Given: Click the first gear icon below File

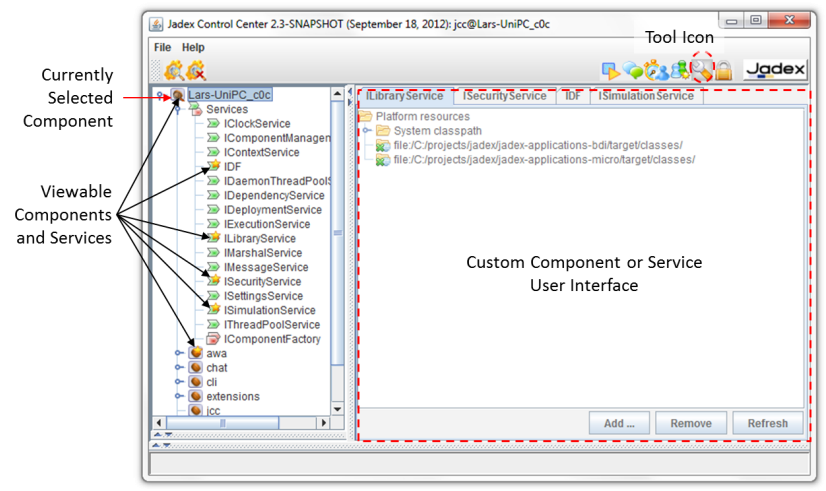Looking at the screenshot, I should coord(174,70).
